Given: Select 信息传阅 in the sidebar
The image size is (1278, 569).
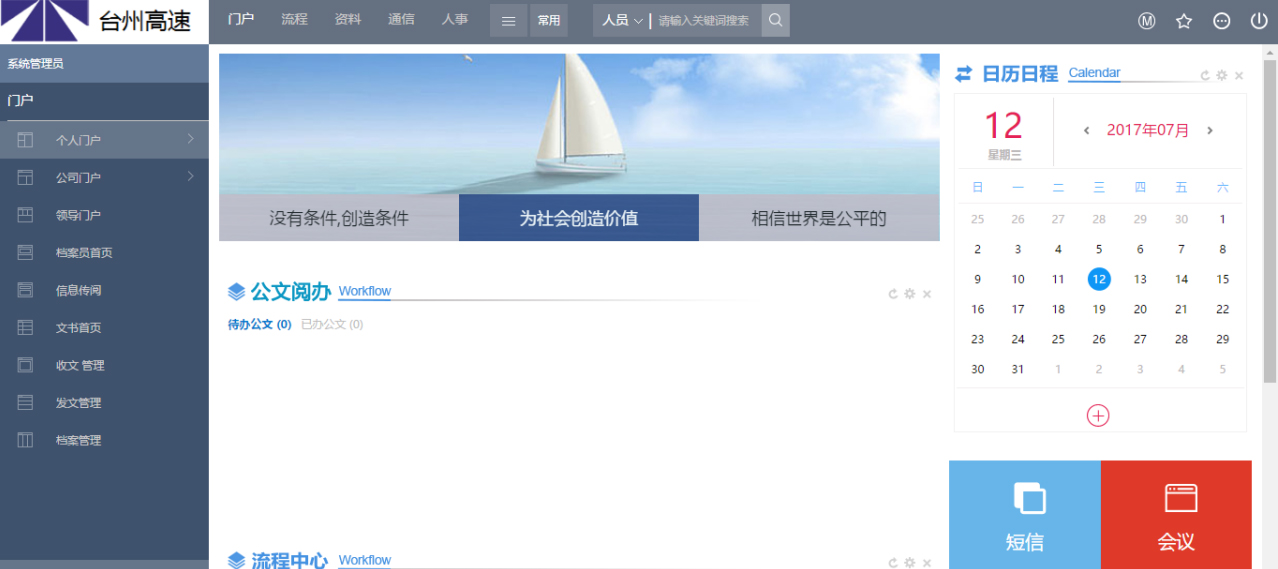Looking at the screenshot, I should point(104,290).
